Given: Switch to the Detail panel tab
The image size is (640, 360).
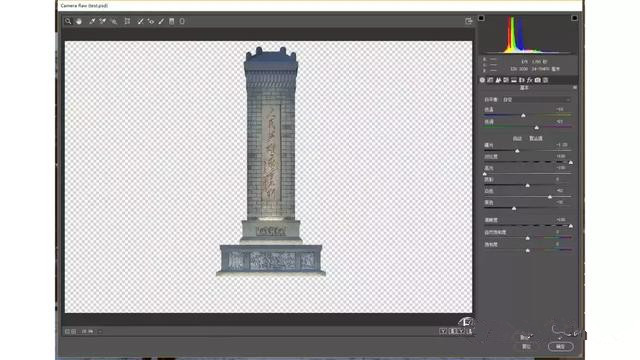Looking at the screenshot, I should [x=498, y=80].
